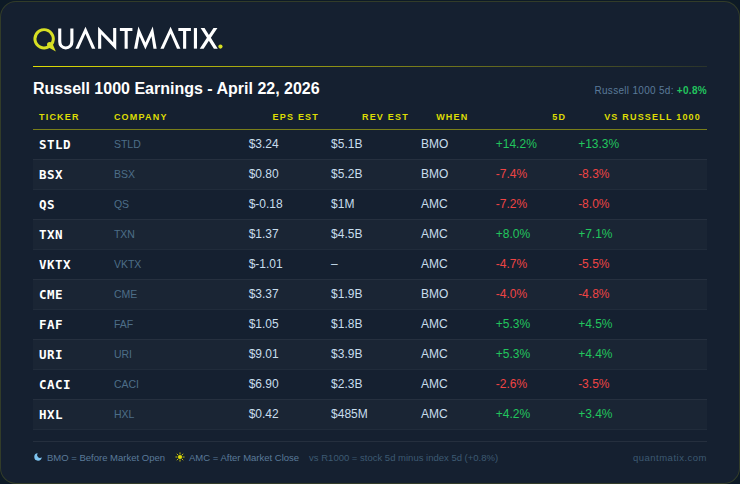Click the +14.2% 5D value for STLD

point(516,144)
